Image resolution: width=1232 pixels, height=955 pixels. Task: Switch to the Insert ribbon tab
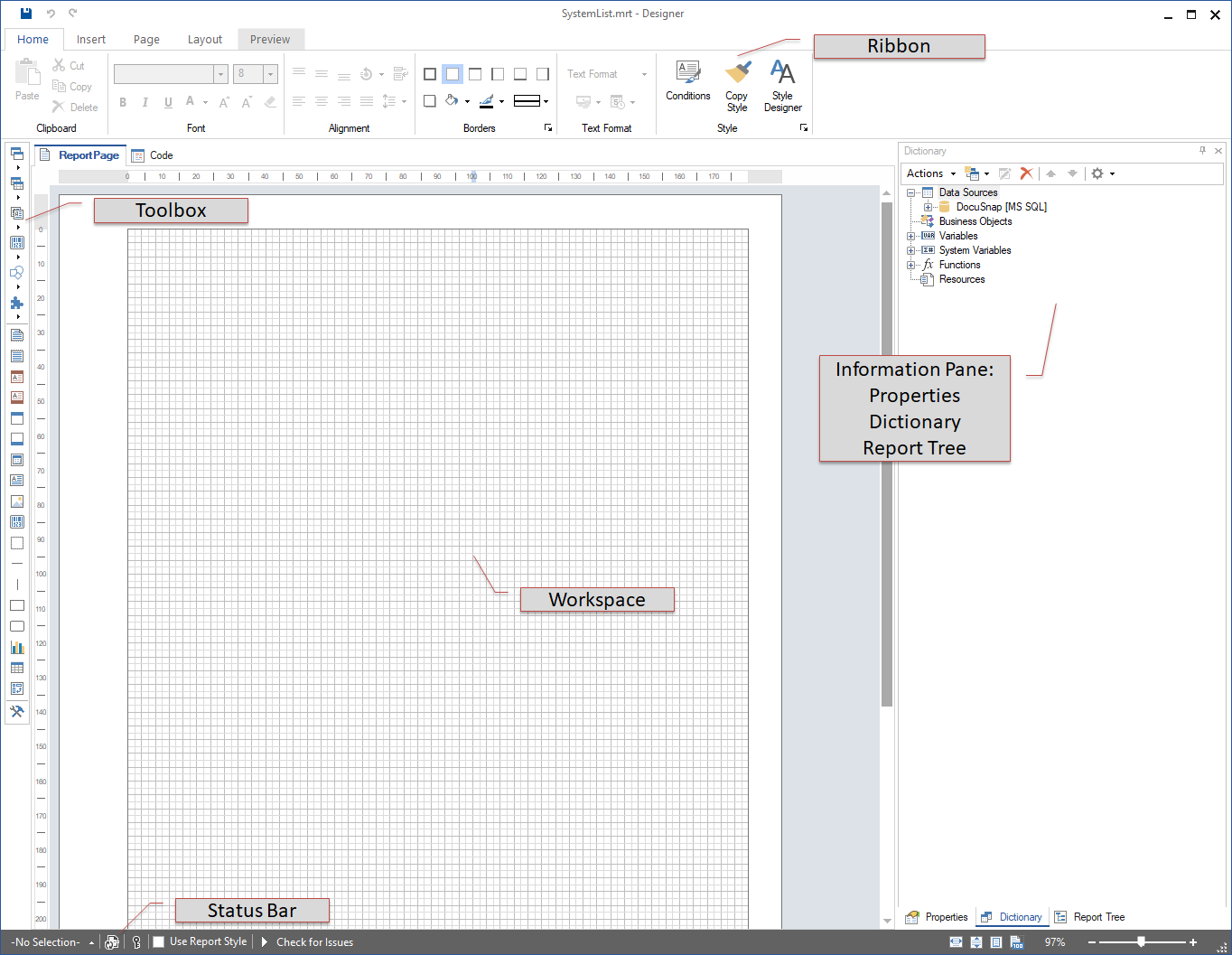[91, 39]
